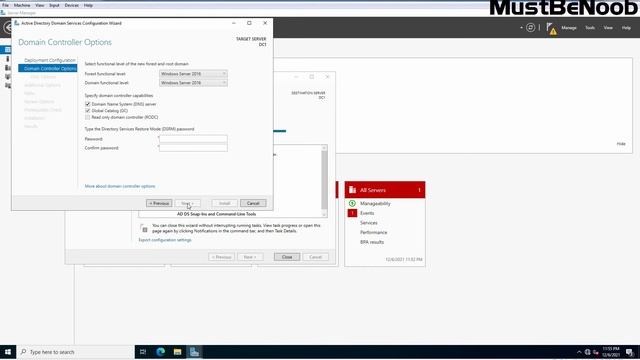Open File Explorer from the taskbar
Viewport: 640px width, 360px height.
(178, 352)
